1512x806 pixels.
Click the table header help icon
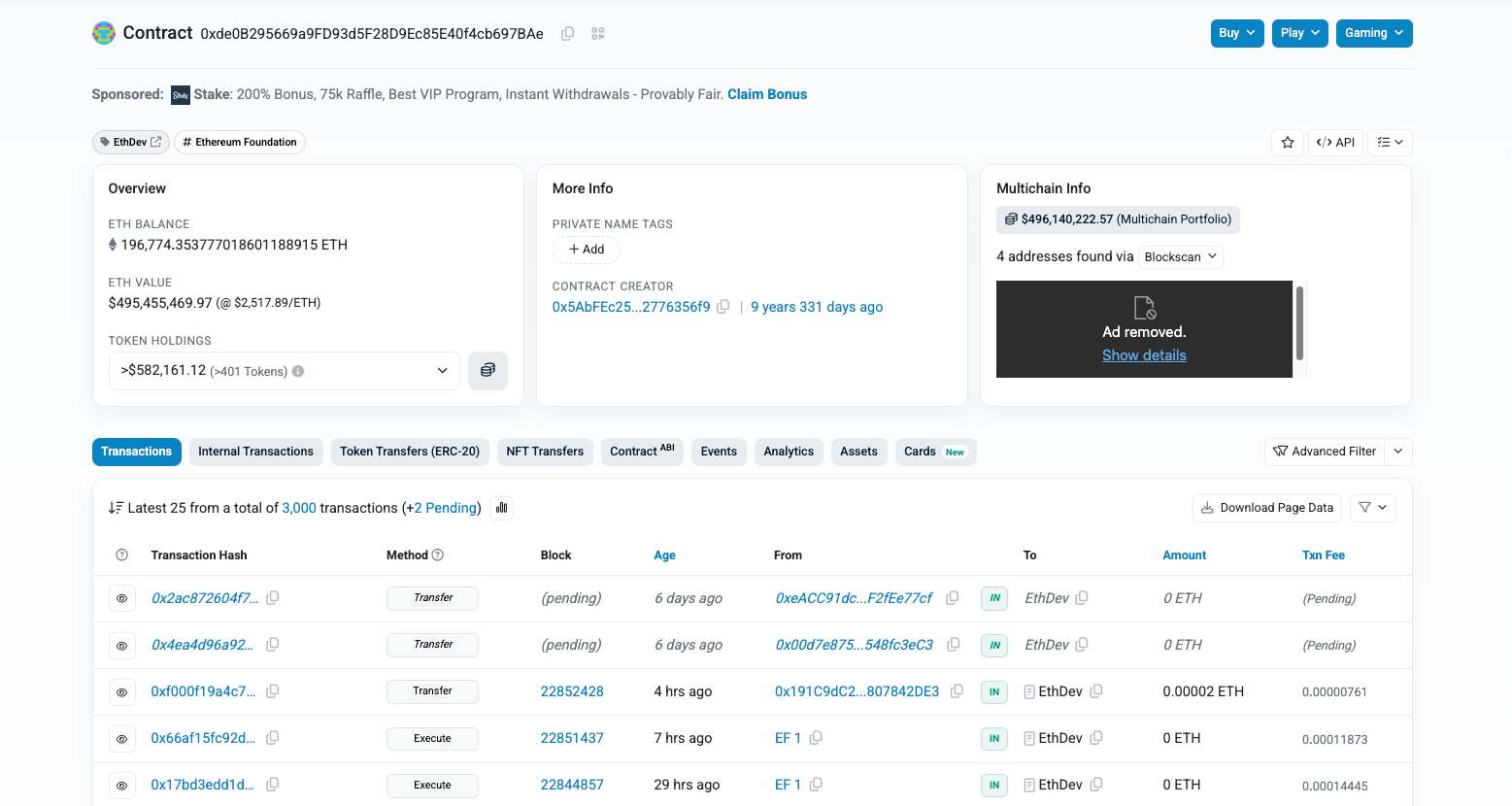point(121,555)
